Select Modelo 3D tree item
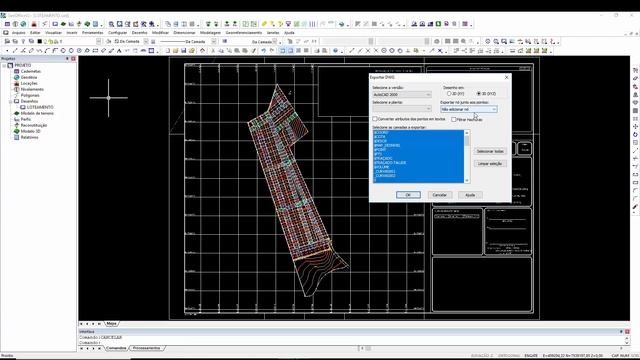 (x=31, y=131)
